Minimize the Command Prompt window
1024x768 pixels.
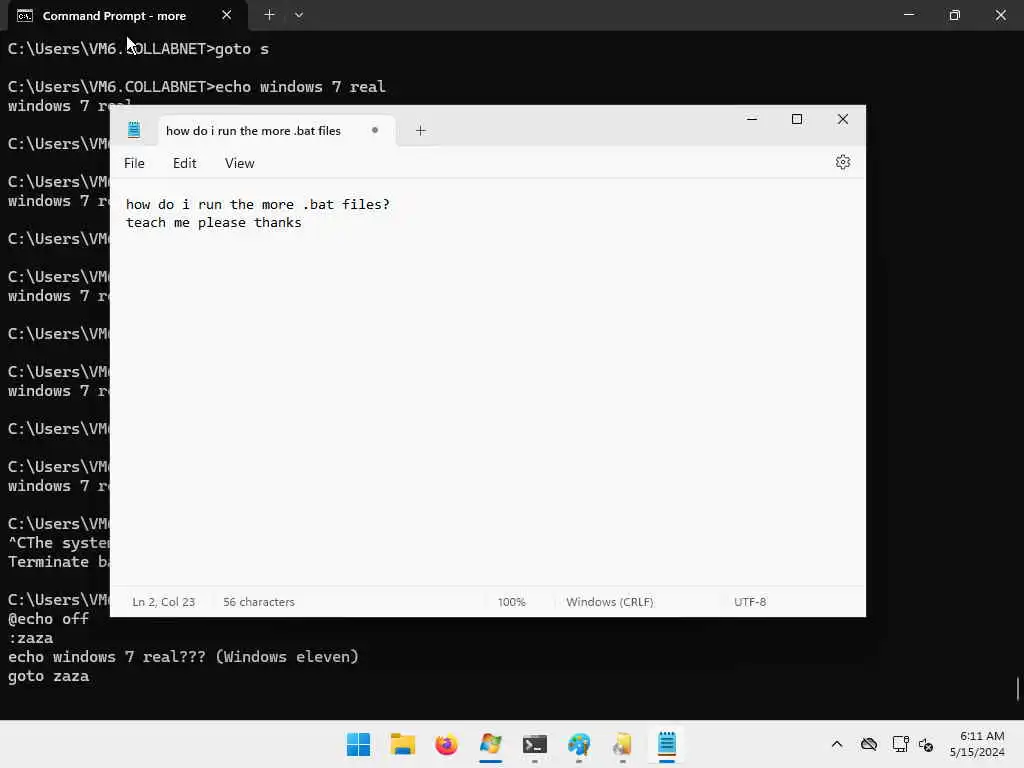pyautogui.click(x=908, y=14)
